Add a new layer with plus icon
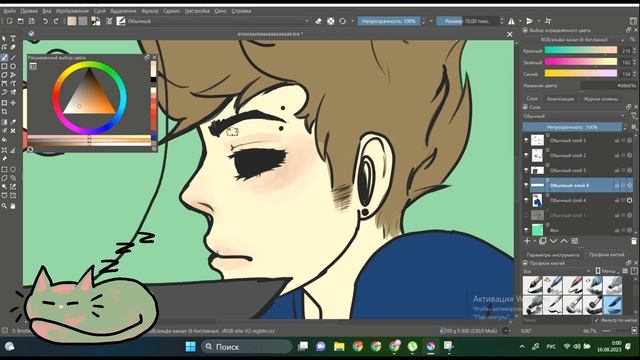 (527, 241)
